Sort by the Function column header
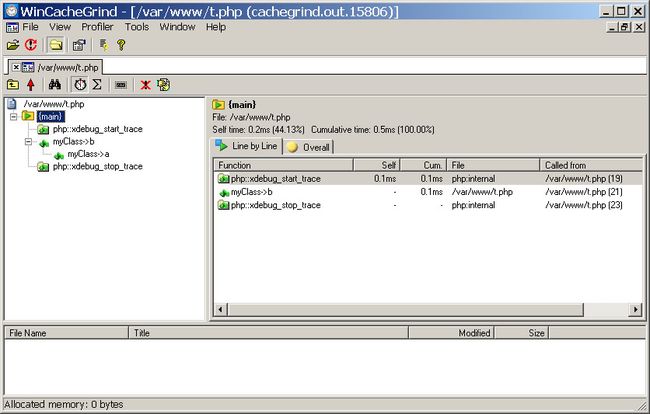650x414 pixels. pyautogui.click(x=283, y=165)
